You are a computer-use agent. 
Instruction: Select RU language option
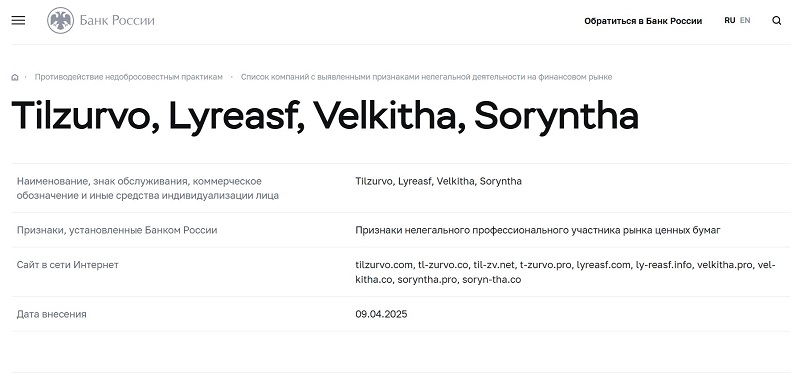[x=730, y=20]
